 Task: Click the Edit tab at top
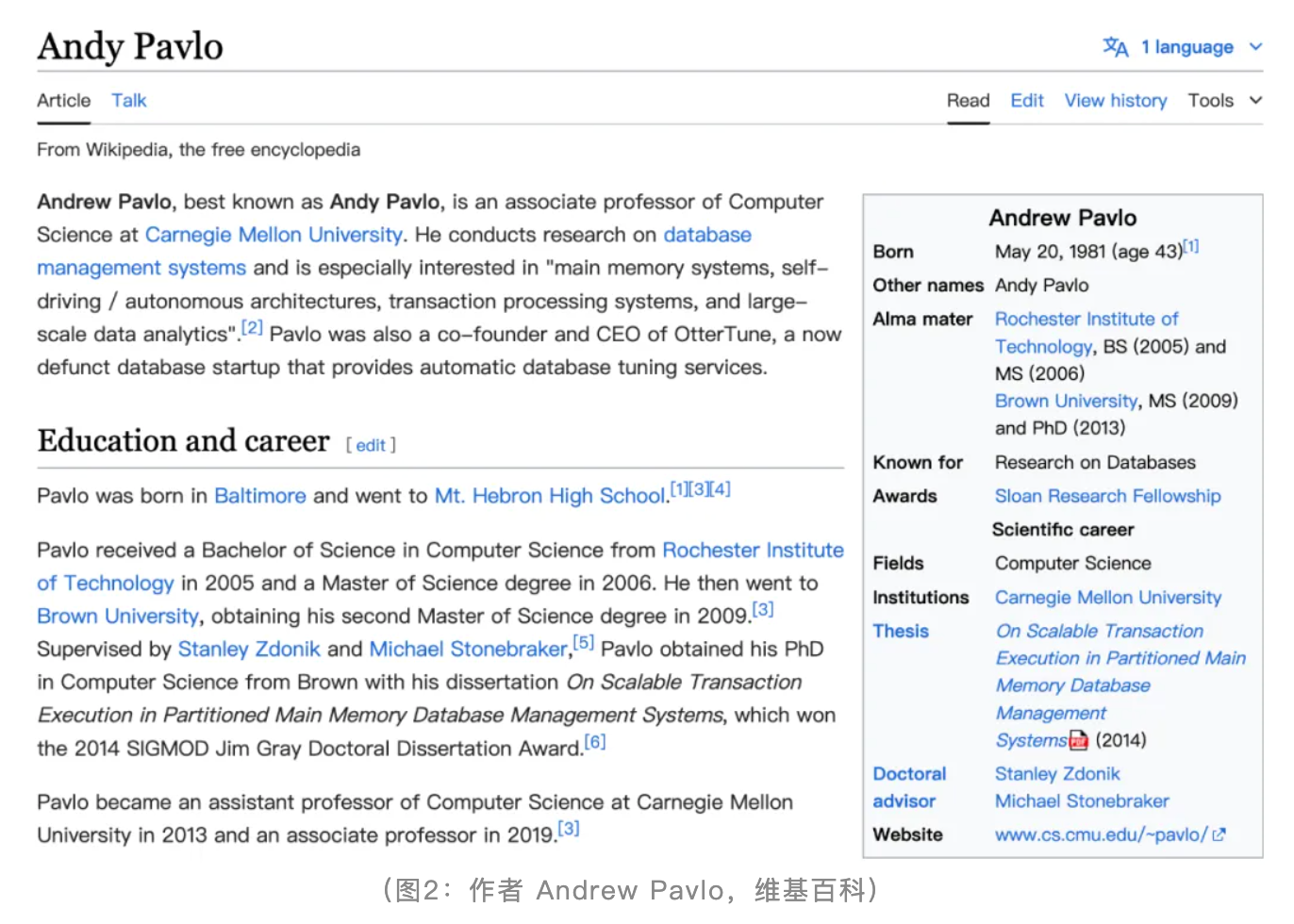(x=1026, y=101)
